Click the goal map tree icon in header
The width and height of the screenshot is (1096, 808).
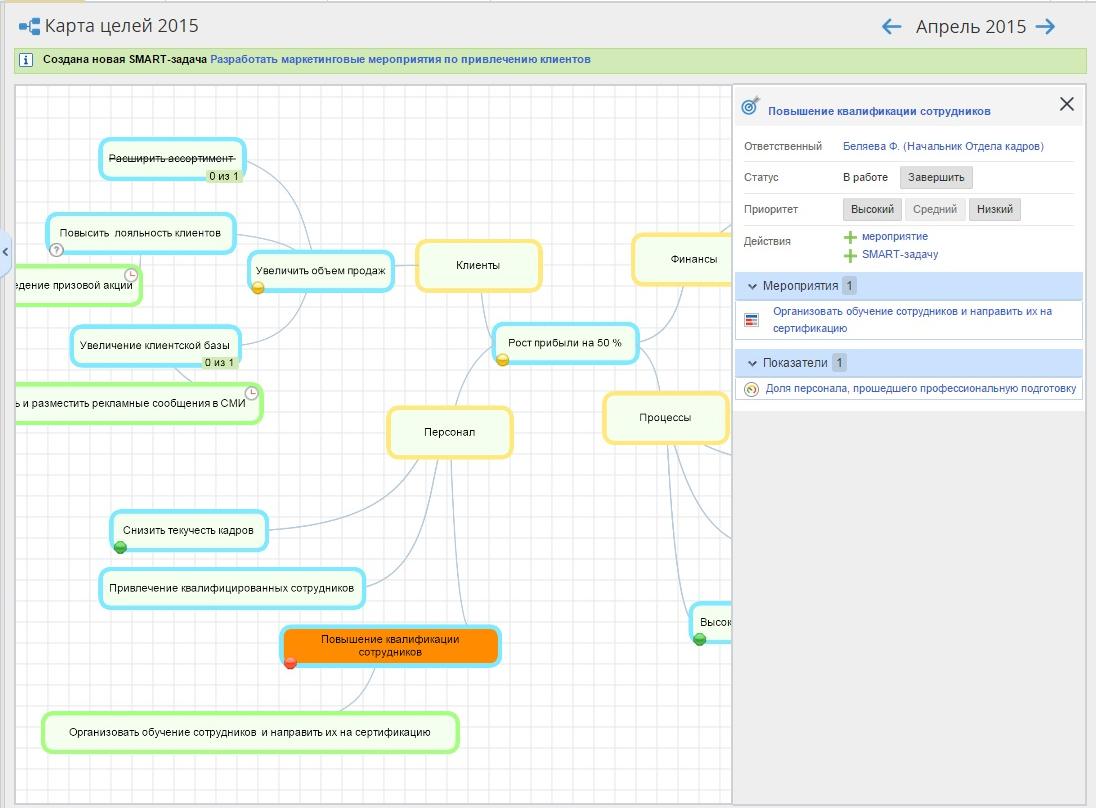(x=29, y=26)
